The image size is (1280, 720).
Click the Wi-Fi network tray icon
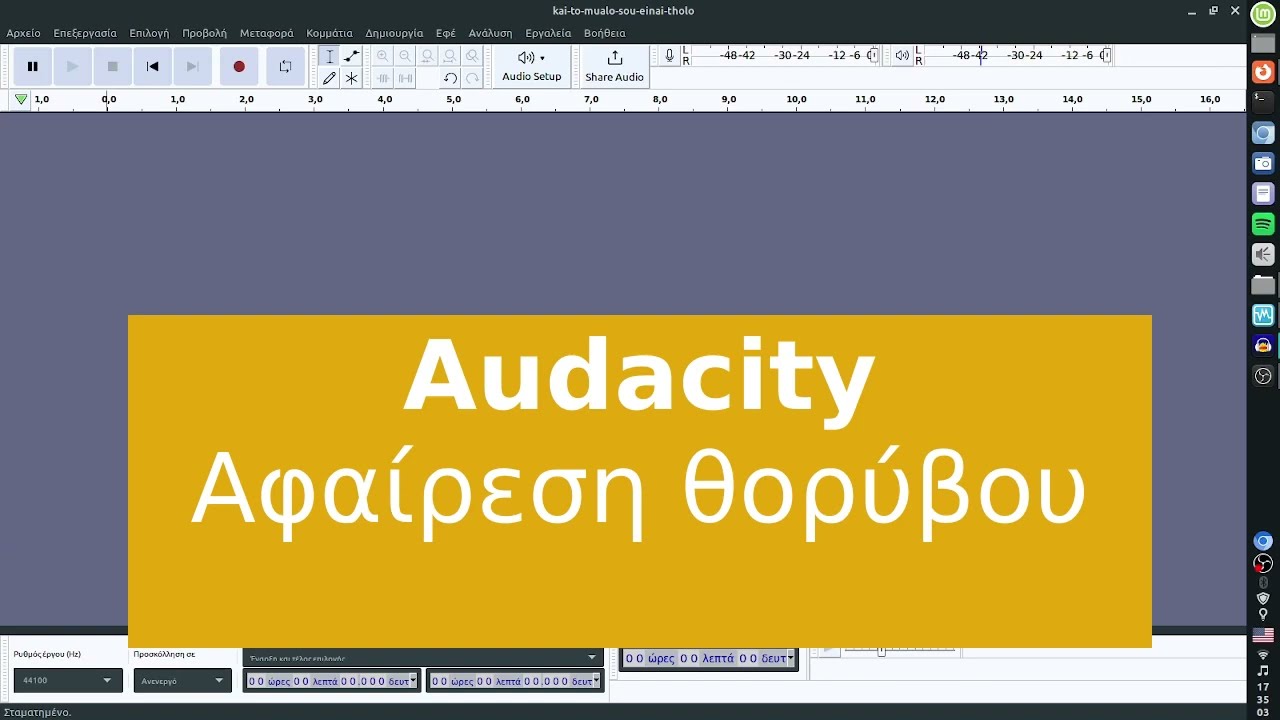[x=1263, y=655]
